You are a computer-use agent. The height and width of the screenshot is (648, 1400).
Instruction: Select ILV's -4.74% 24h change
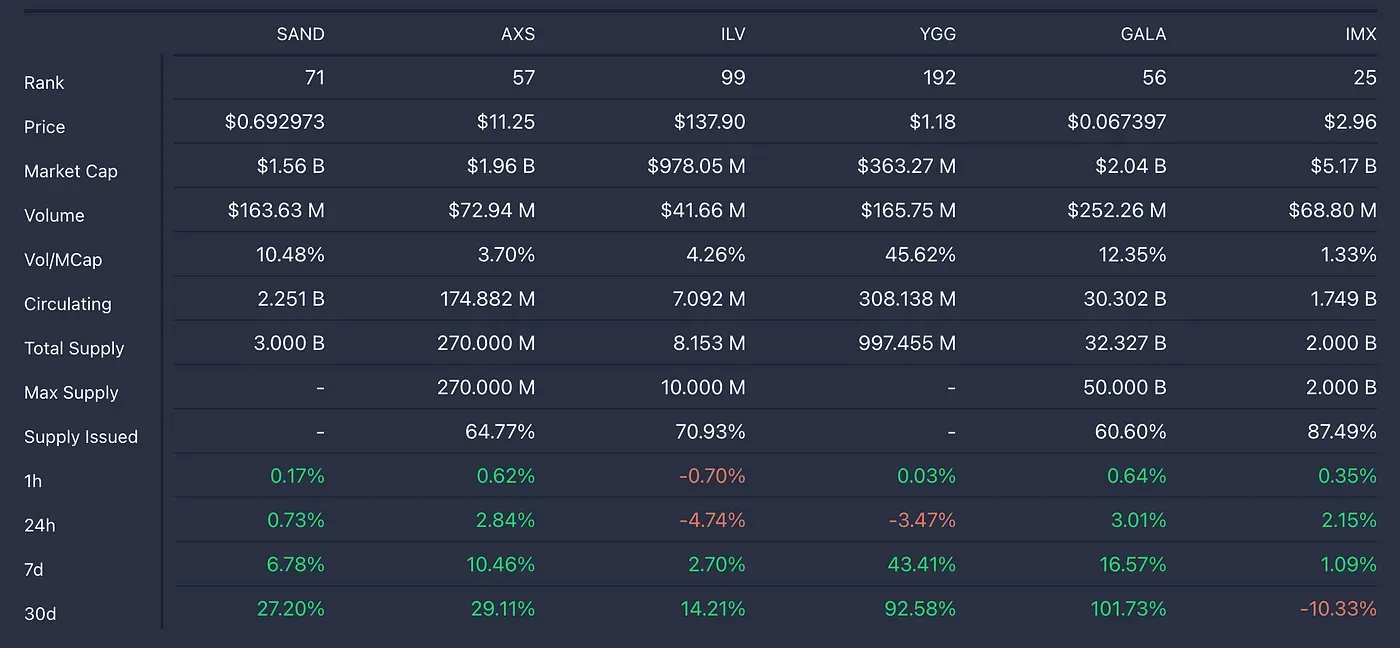(x=712, y=520)
